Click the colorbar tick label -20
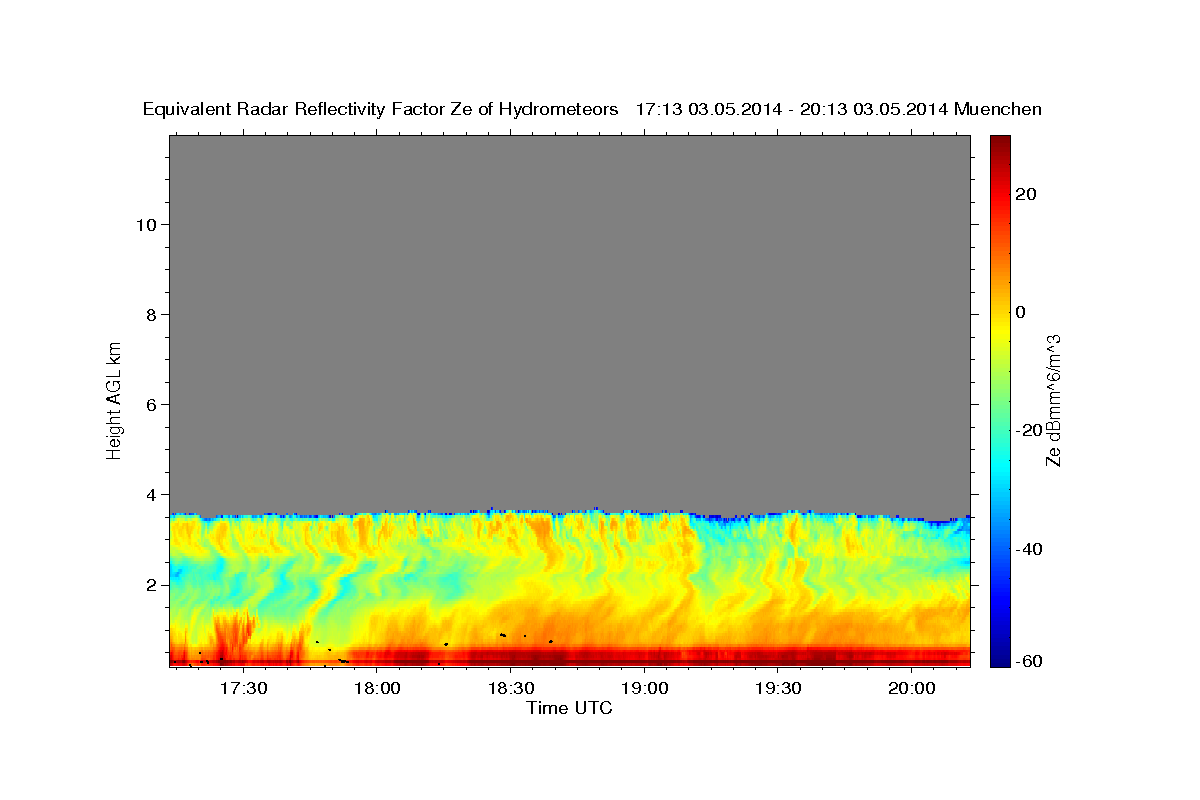Screen dimensions: 1200x800 (1029, 430)
